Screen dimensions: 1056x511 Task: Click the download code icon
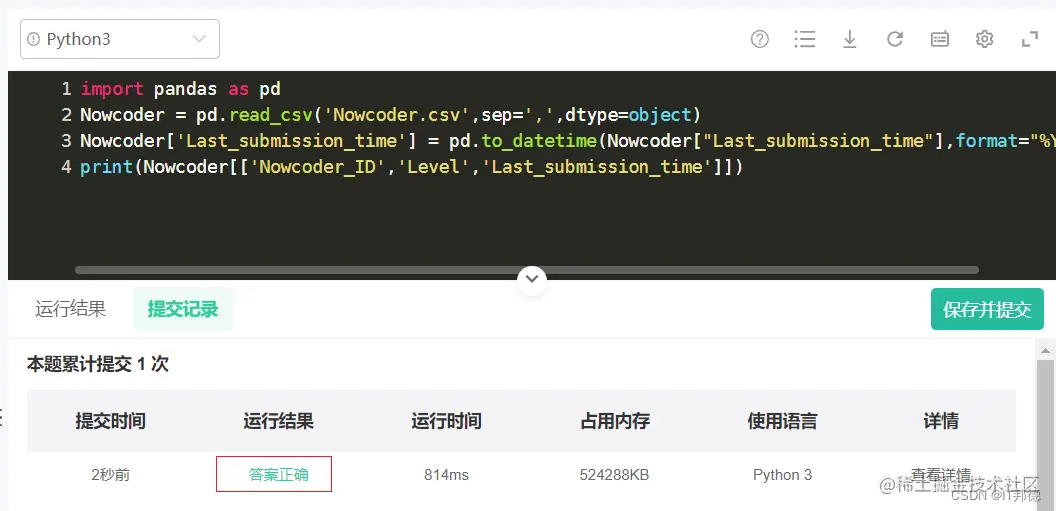850,40
